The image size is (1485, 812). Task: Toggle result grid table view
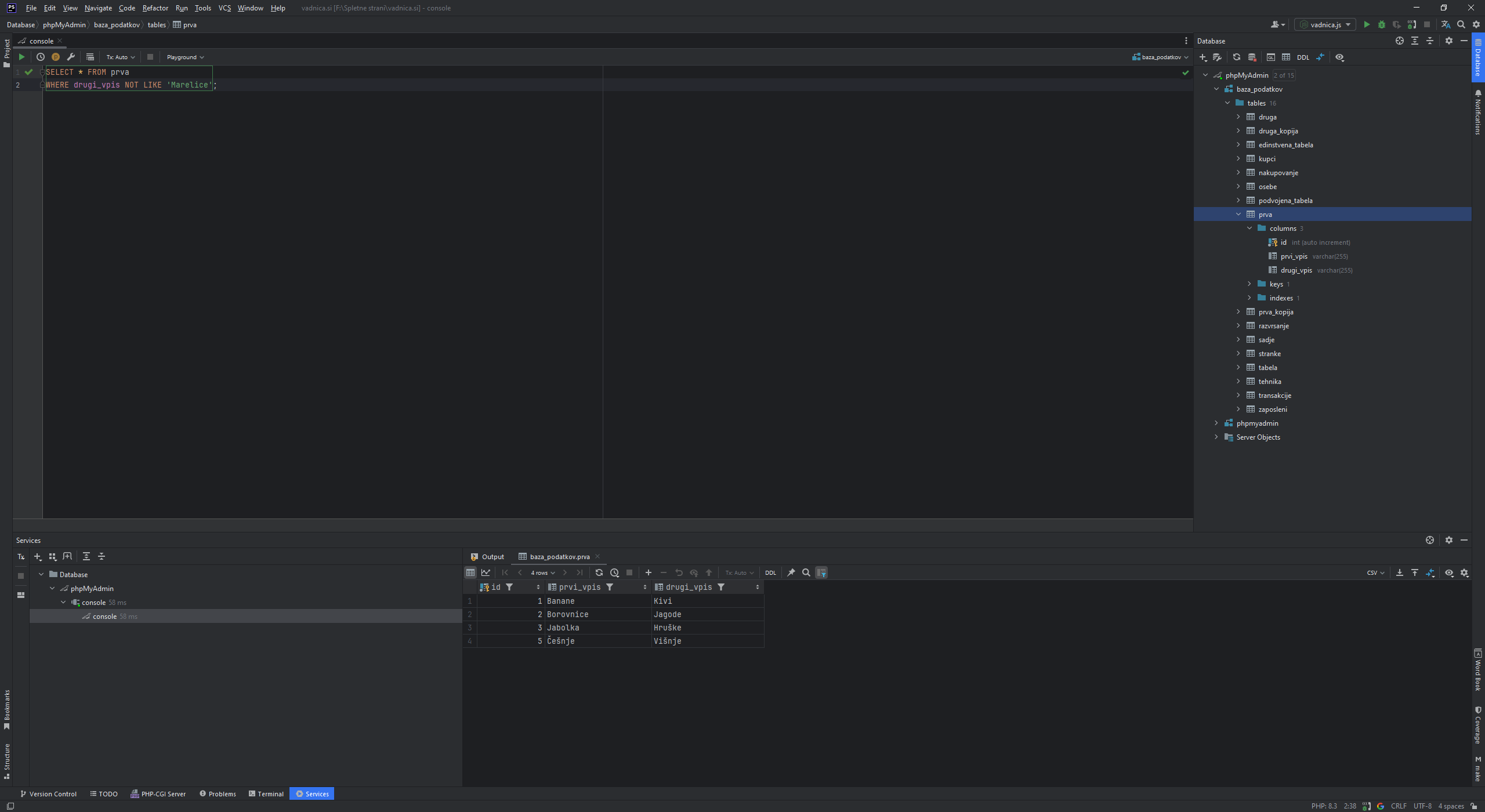(470, 572)
